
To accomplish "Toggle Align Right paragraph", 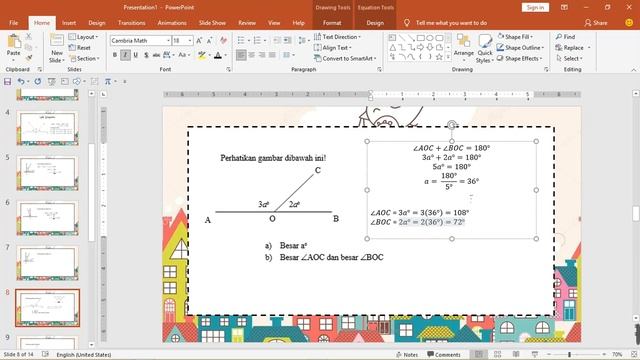I will tap(262, 55).
